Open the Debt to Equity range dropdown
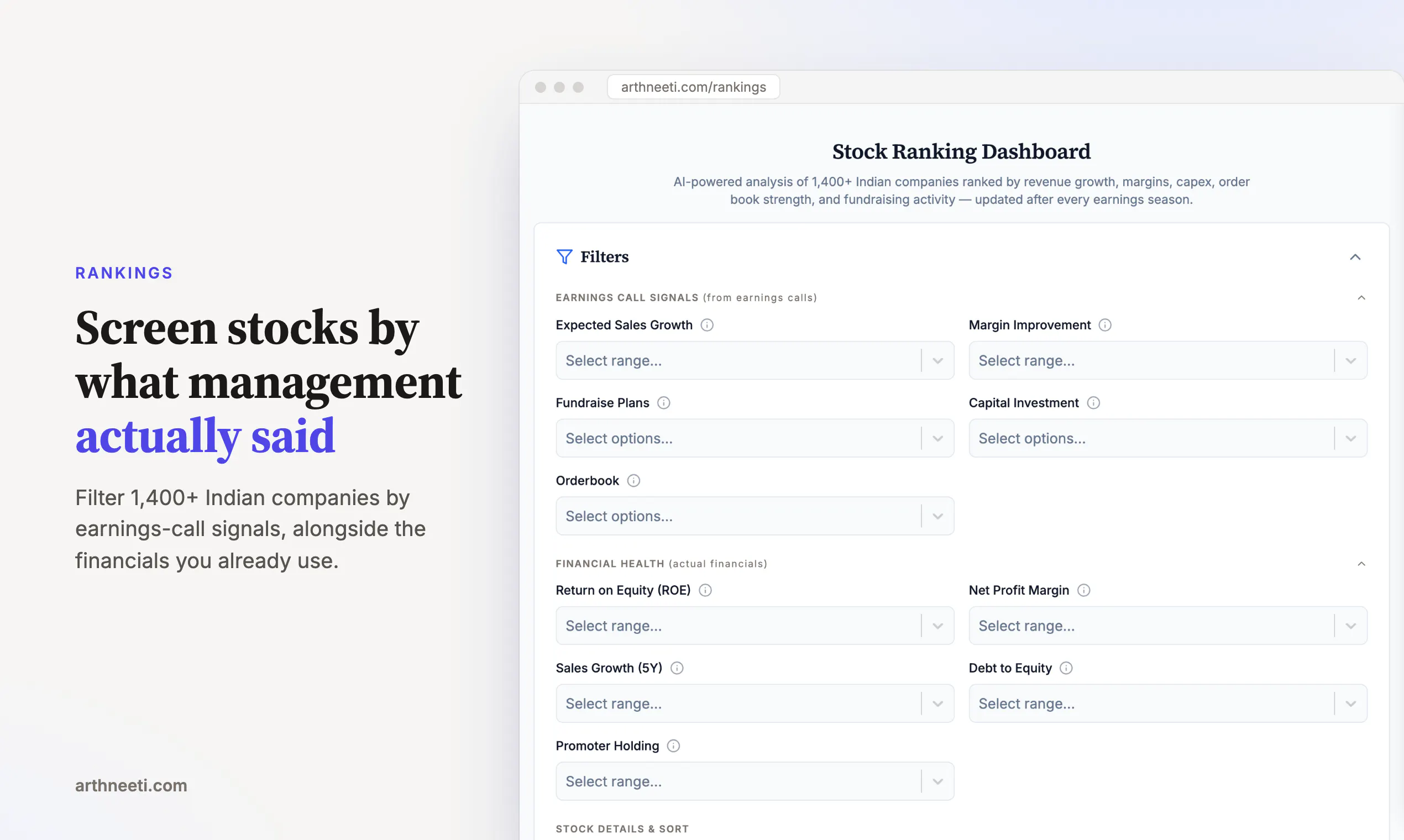Viewport: 1404px width, 840px height. (1167, 704)
